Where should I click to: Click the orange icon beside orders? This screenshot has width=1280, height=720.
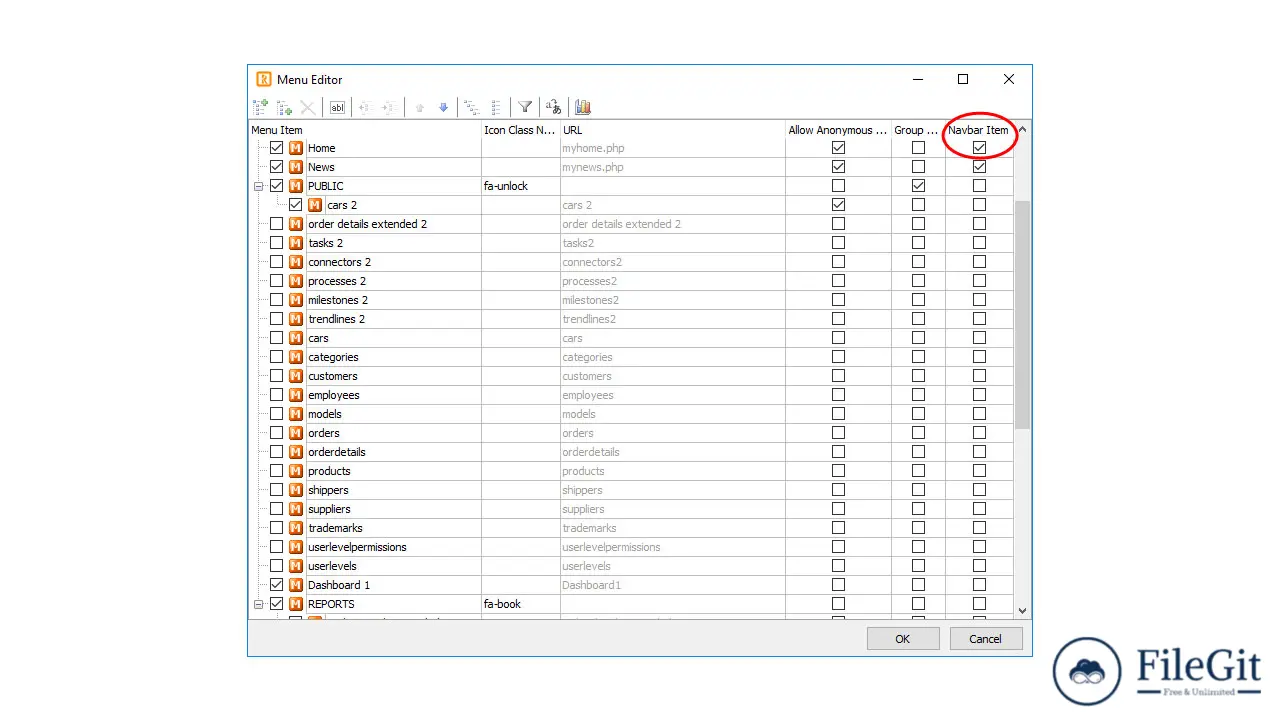tap(296, 433)
